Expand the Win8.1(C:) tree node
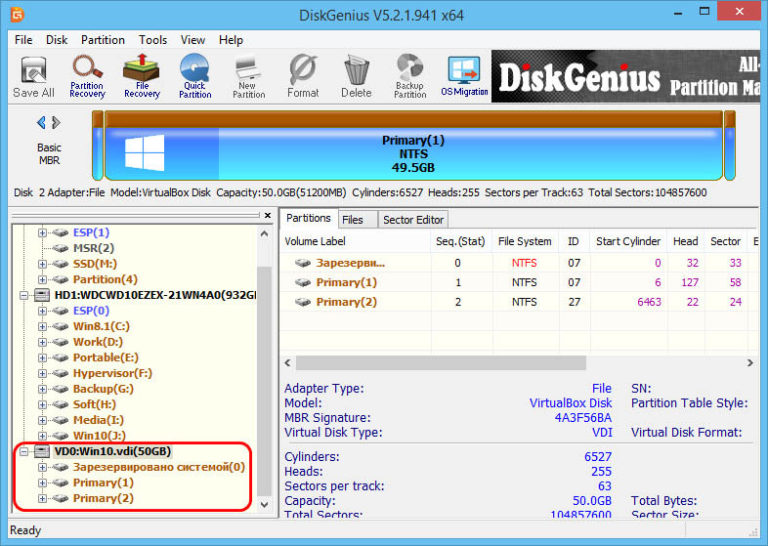This screenshot has width=768, height=546. 43,326
